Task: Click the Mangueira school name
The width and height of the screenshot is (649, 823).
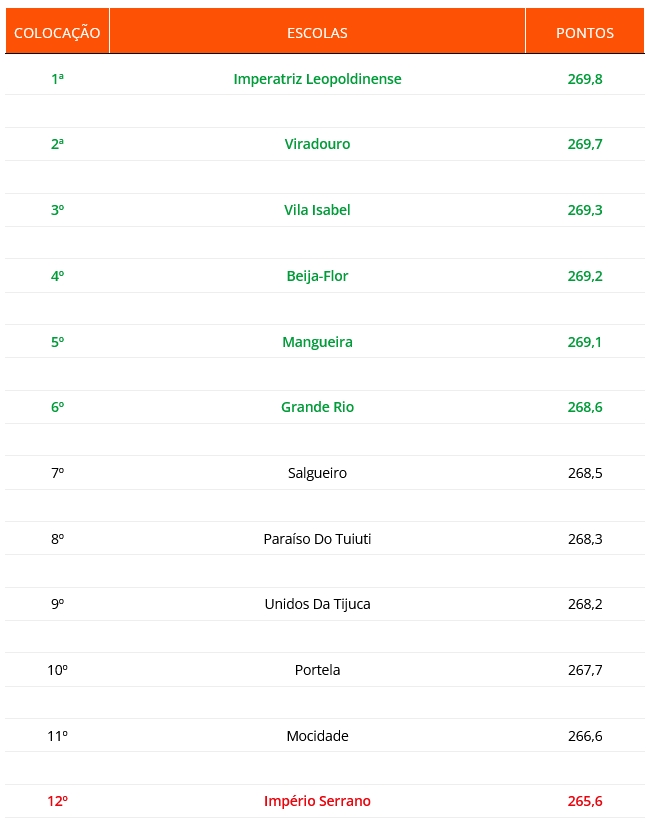Action: (x=317, y=342)
